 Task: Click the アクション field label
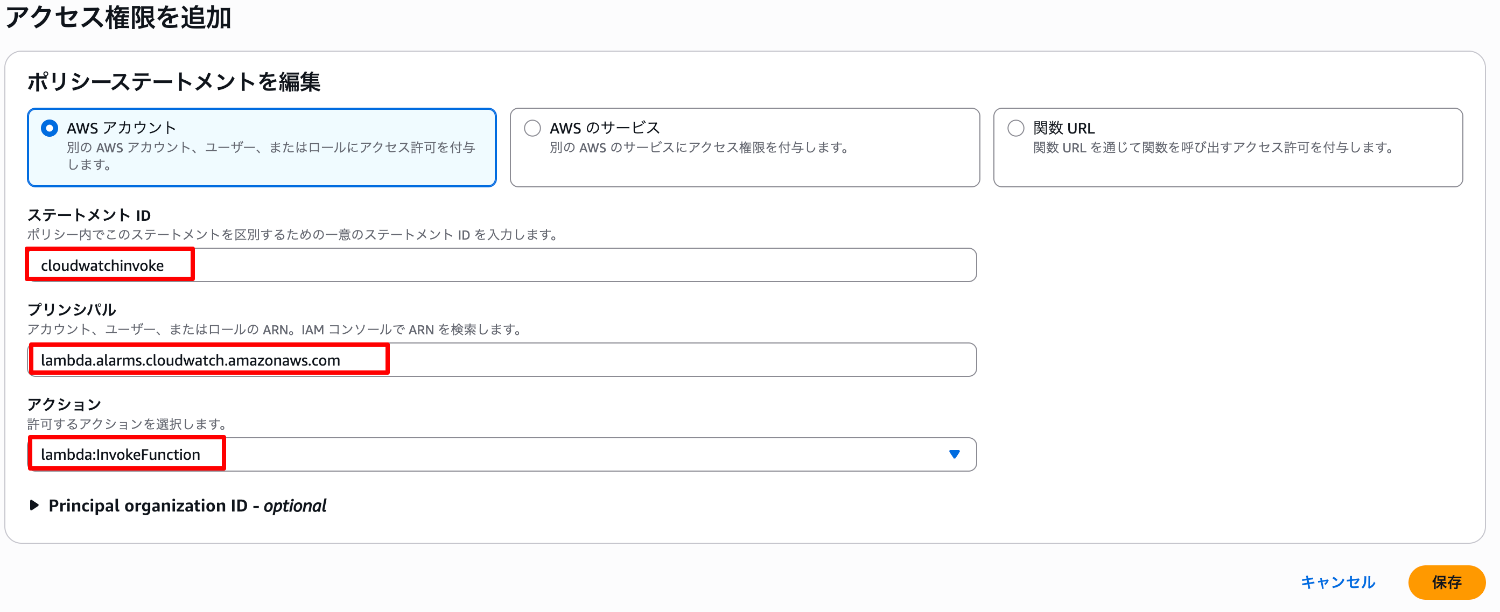(65, 404)
